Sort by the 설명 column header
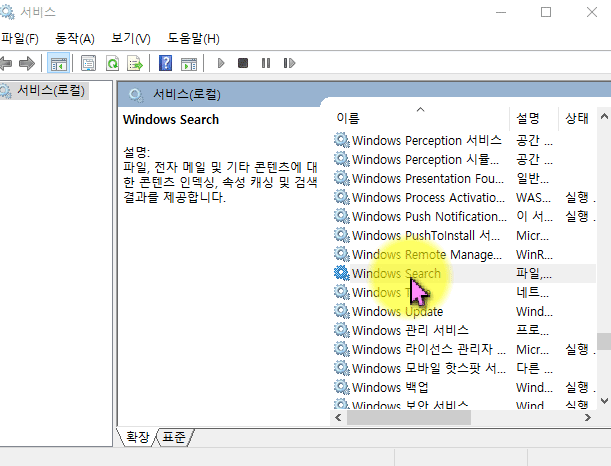This screenshot has width=611, height=466. click(534, 118)
